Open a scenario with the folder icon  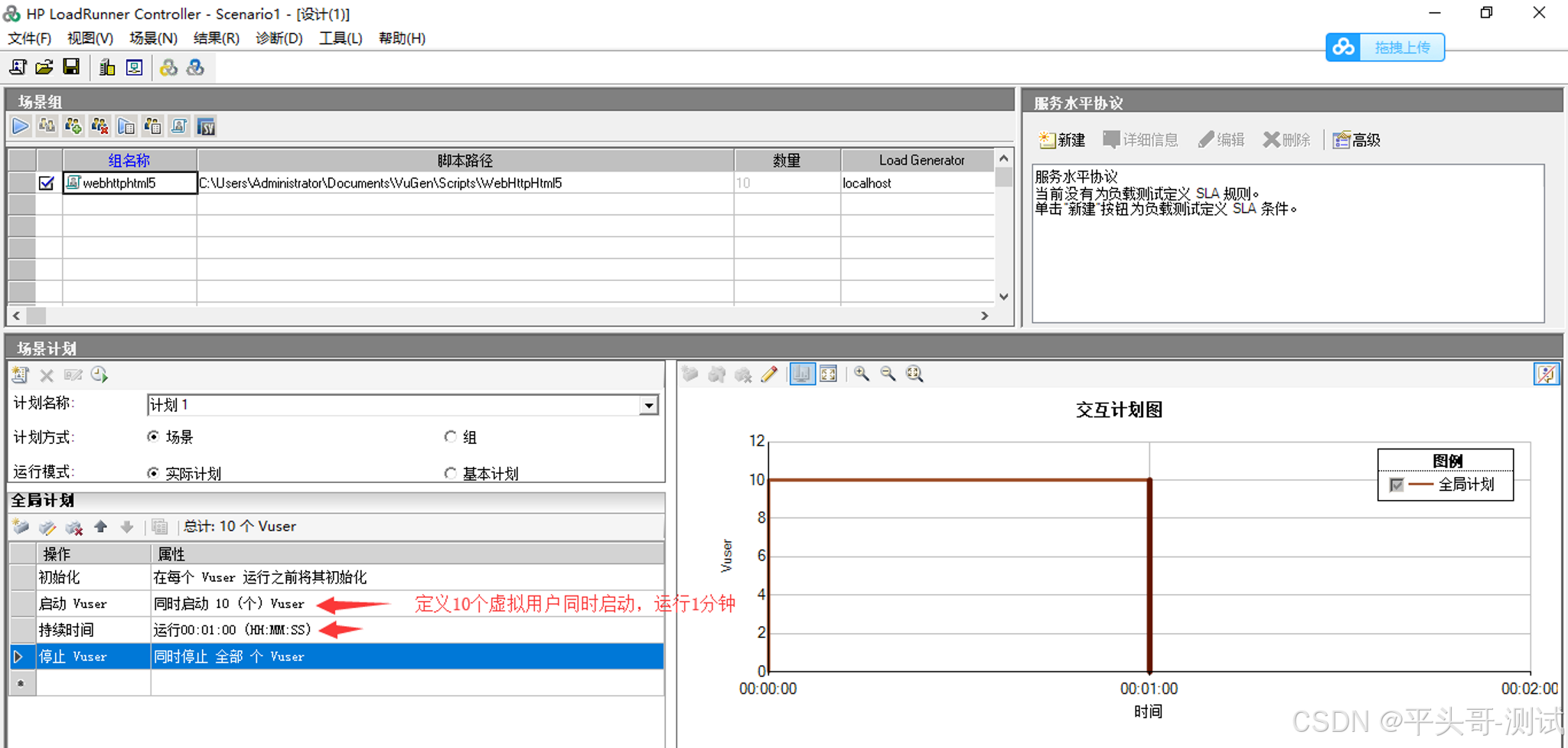[44, 67]
